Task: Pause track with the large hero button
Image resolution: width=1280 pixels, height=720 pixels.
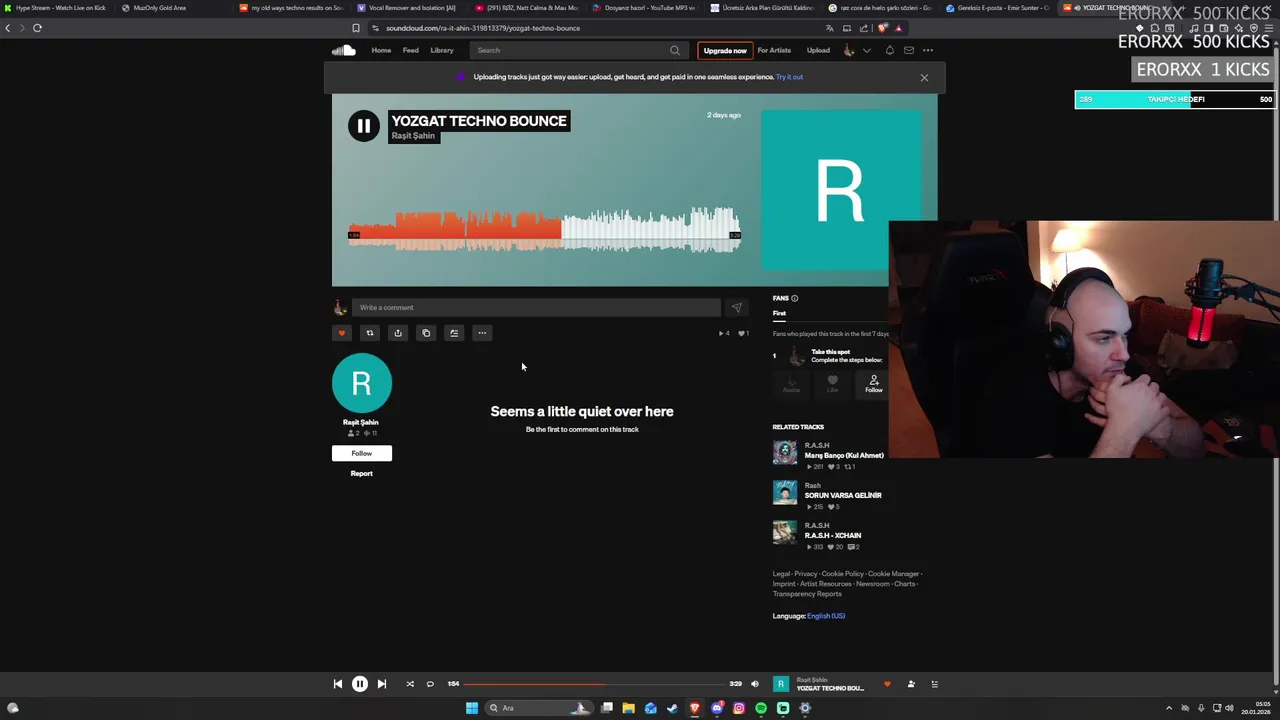Action: click(x=364, y=126)
